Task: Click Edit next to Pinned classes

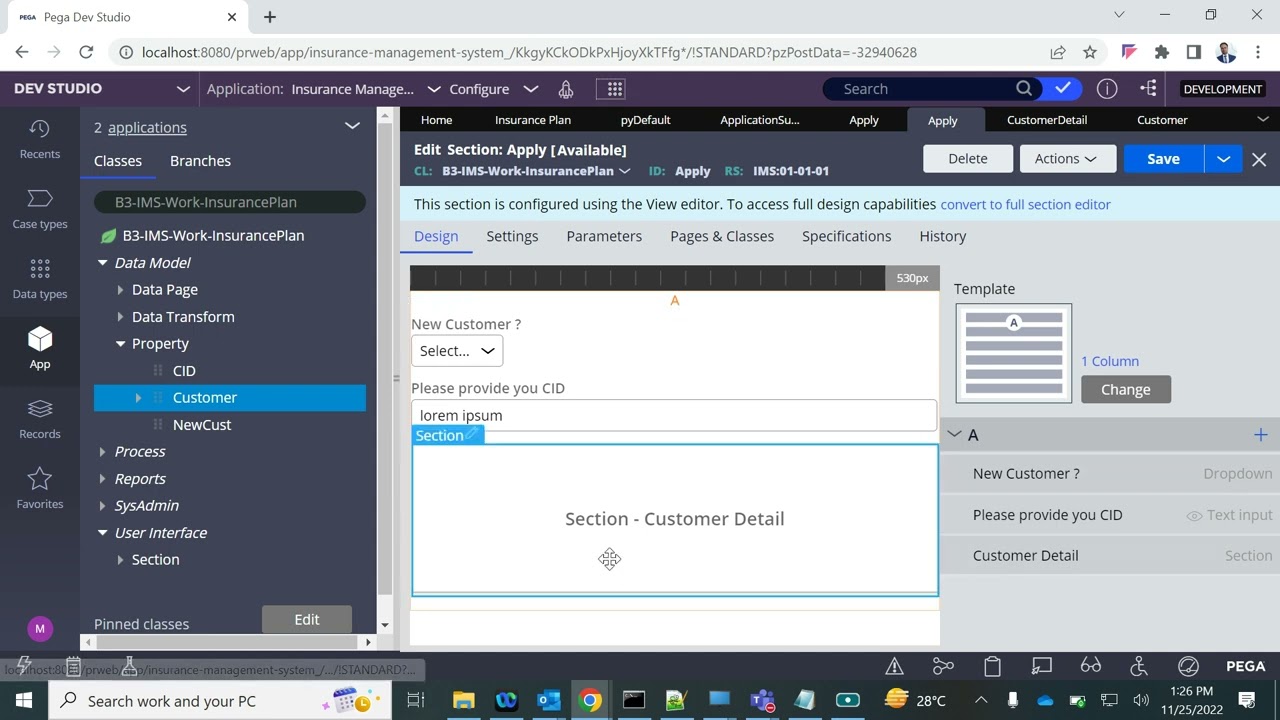Action: pos(307,619)
